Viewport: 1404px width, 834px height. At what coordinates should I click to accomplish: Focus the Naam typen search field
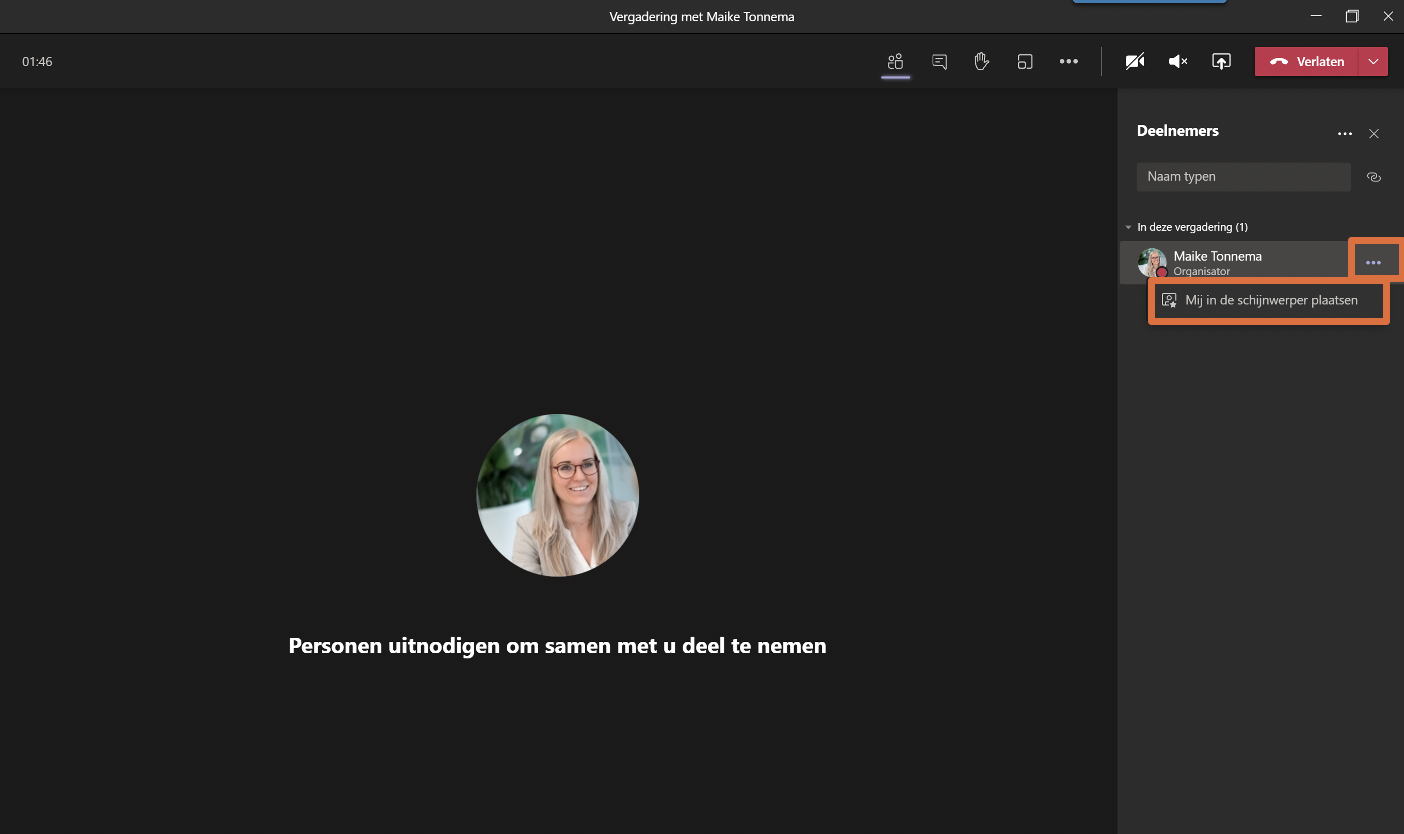[x=1243, y=177]
